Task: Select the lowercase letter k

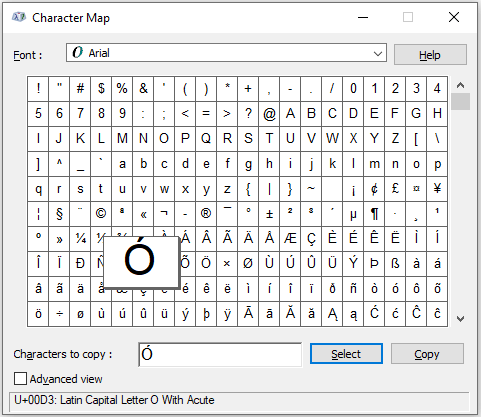Action: tap(332, 164)
